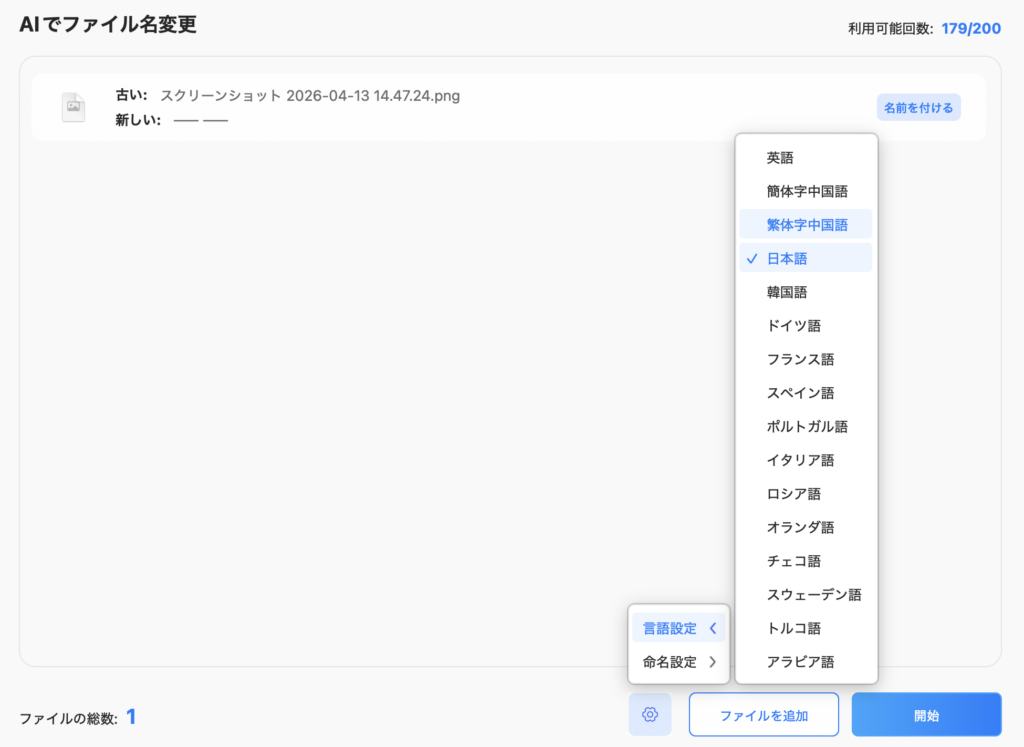Select 繁体字中国語 (Traditional Chinese) language
This screenshot has height=747, width=1024.
point(805,224)
